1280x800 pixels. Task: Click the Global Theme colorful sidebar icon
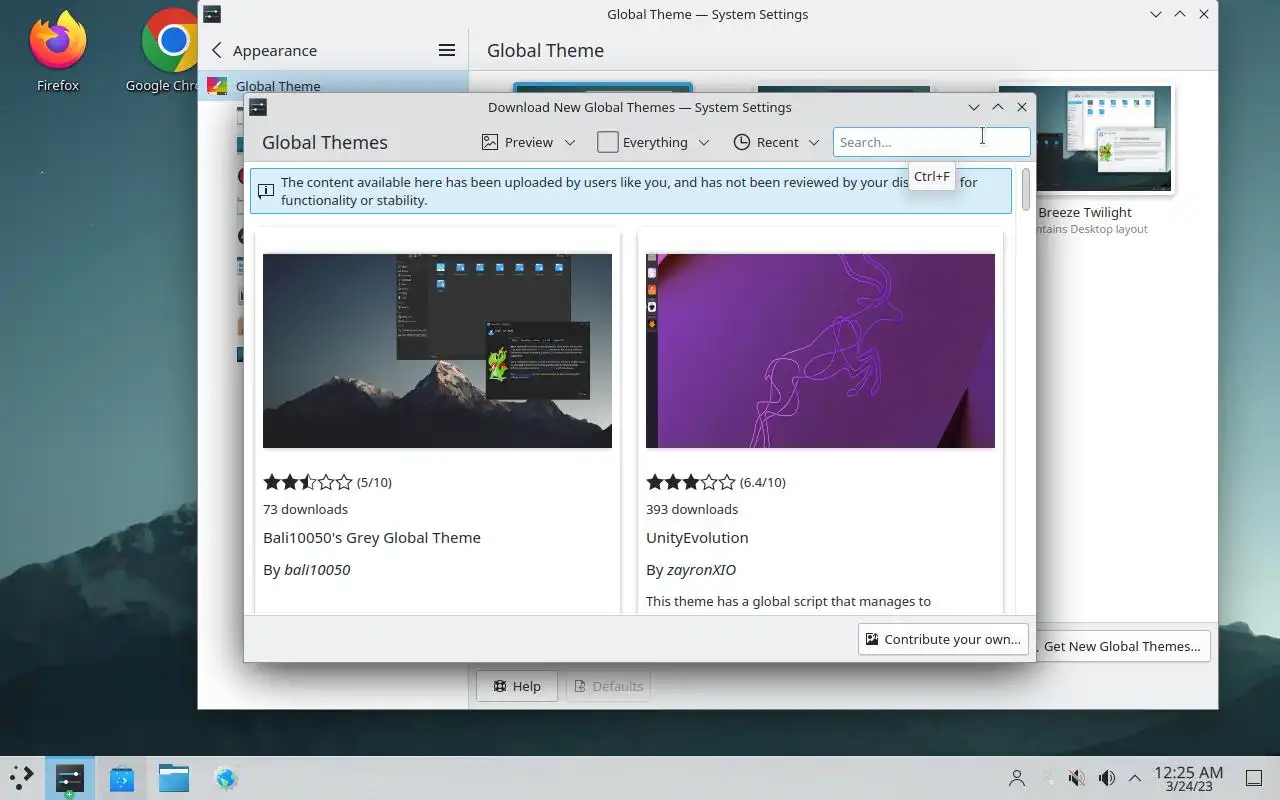click(x=216, y=86)
